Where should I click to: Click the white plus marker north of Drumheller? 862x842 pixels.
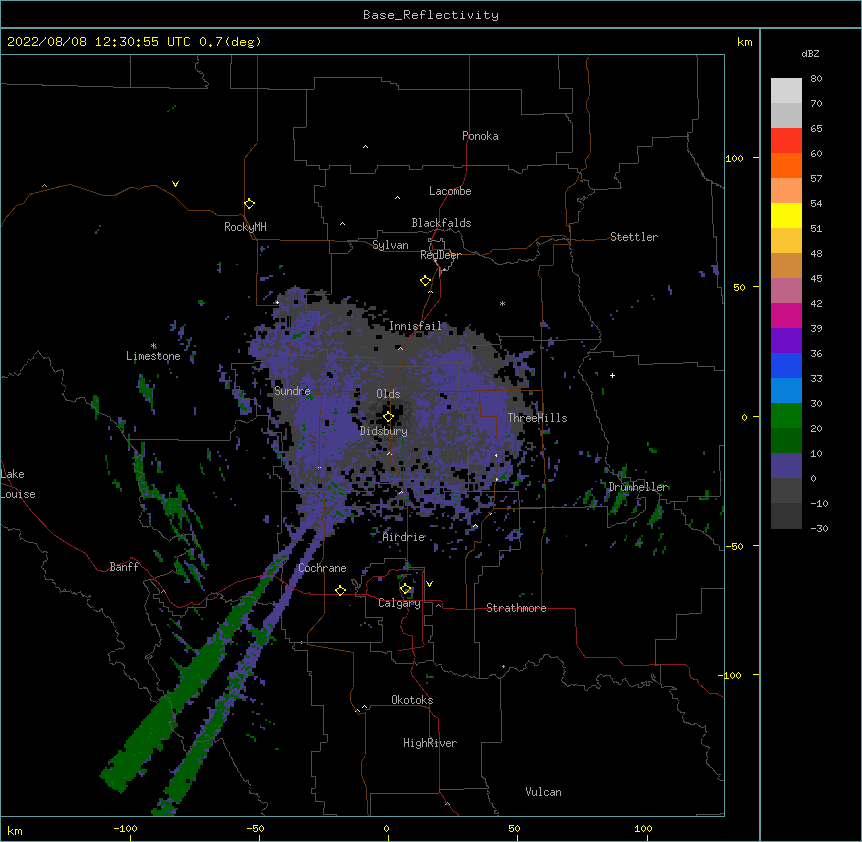[x=612, y=375]
